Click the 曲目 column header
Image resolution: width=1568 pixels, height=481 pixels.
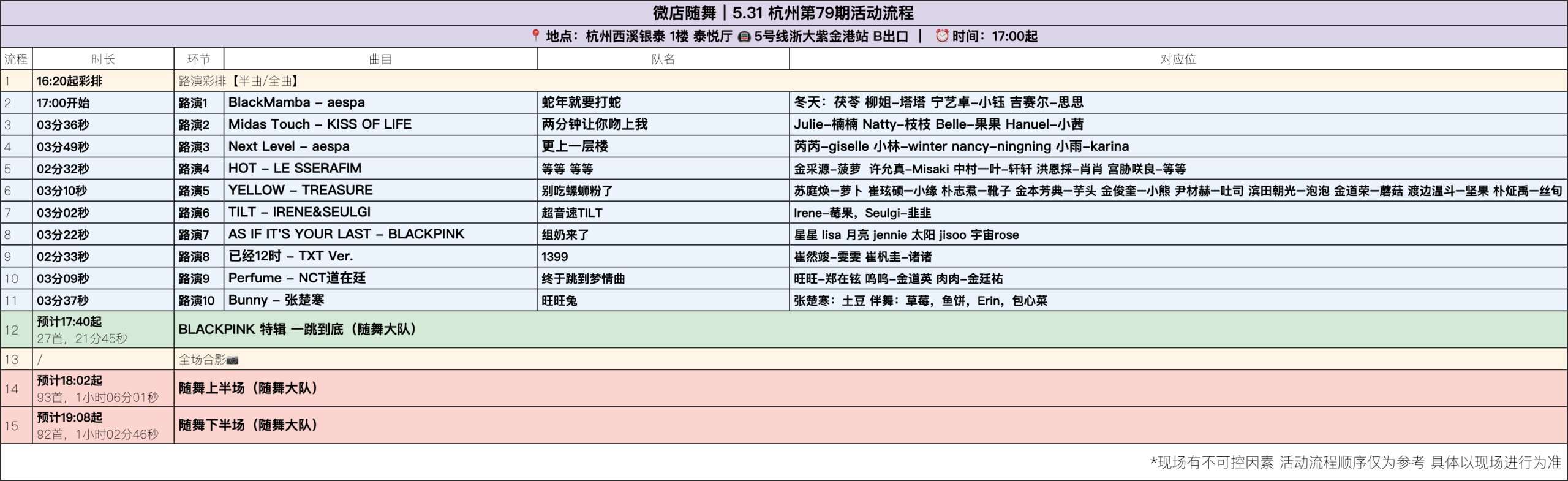[380, 59]
